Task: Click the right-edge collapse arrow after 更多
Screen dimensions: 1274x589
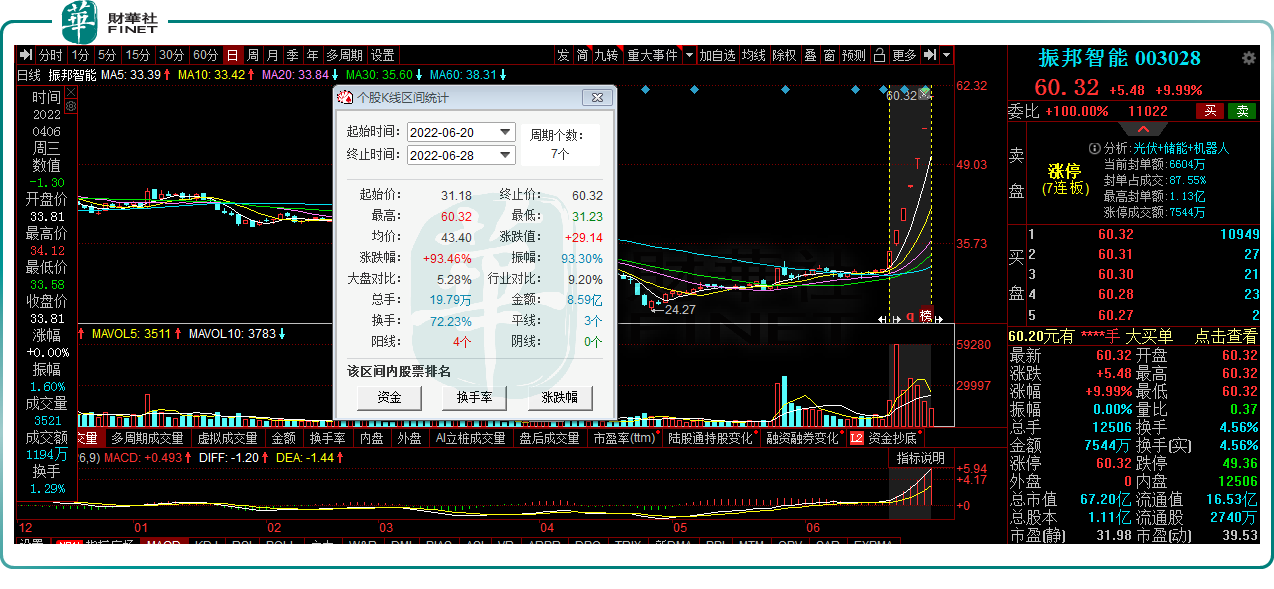Action: point(929,55)
